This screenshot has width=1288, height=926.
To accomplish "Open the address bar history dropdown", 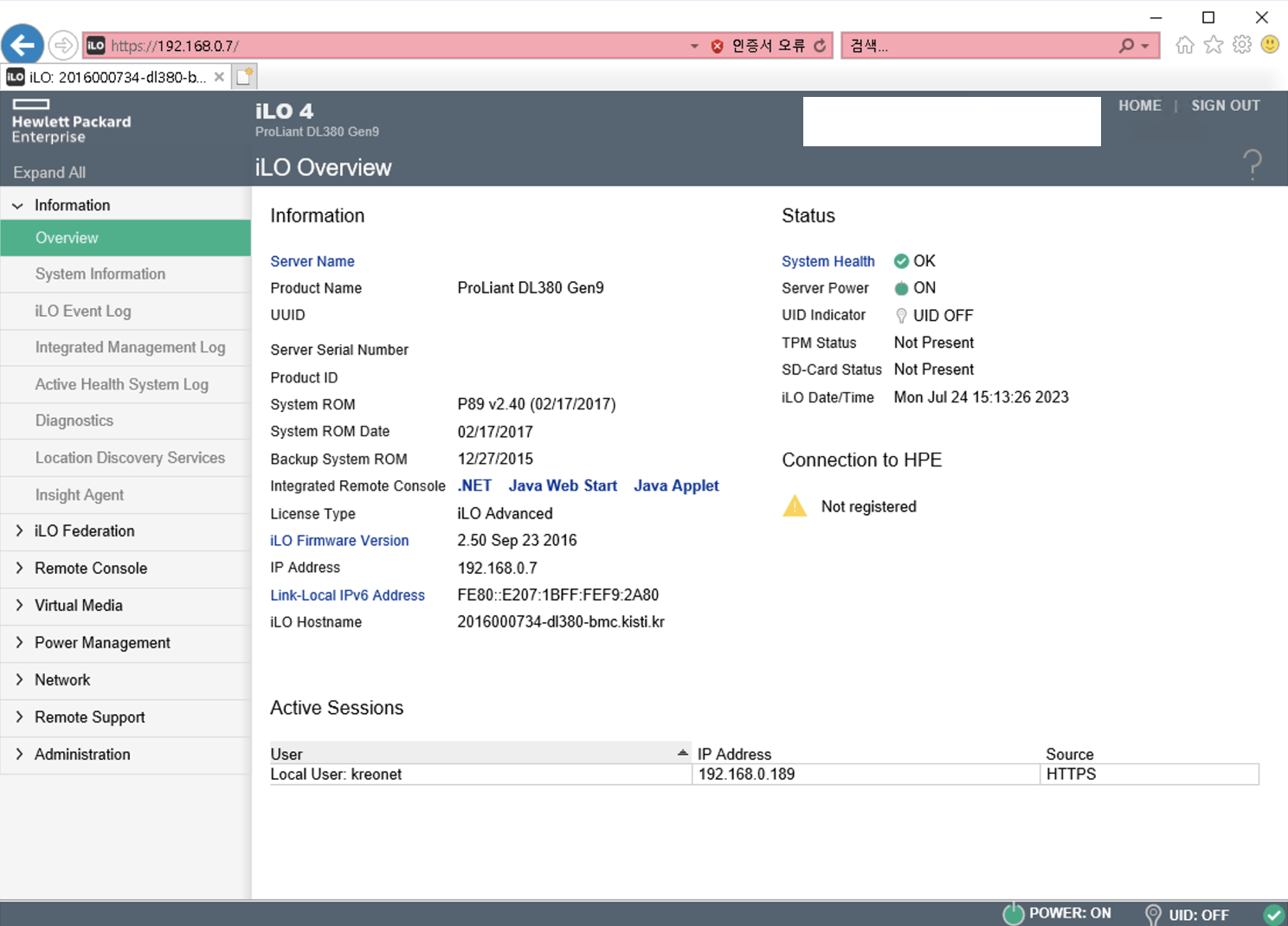I will (694, 46).
